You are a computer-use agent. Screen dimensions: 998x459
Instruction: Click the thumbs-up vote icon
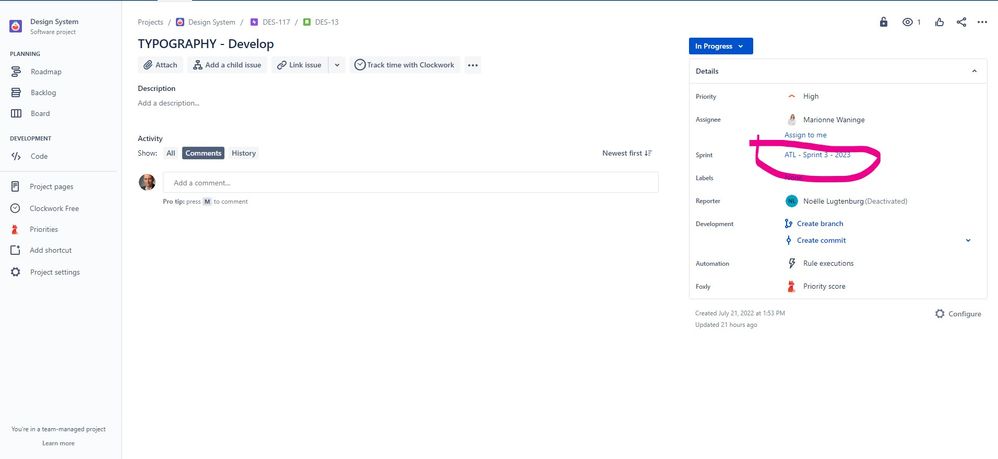pyautogui.click(x=939, y=22)
